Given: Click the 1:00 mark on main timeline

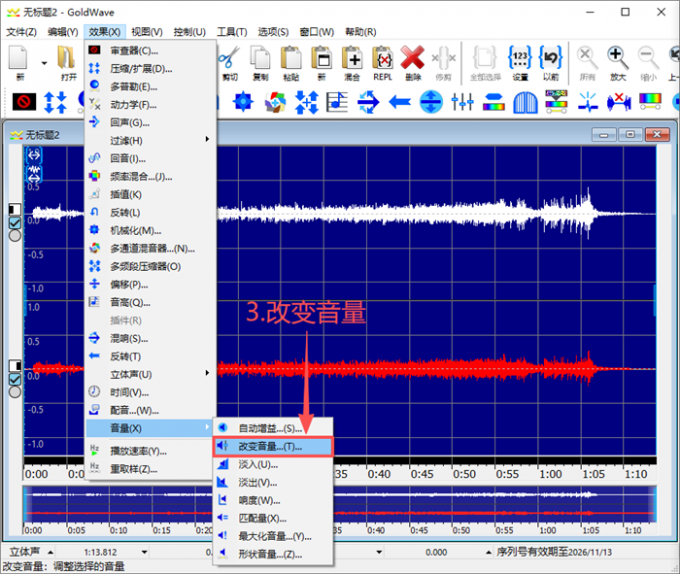Looking at the screenshot, I should click(x=550, y=474).
